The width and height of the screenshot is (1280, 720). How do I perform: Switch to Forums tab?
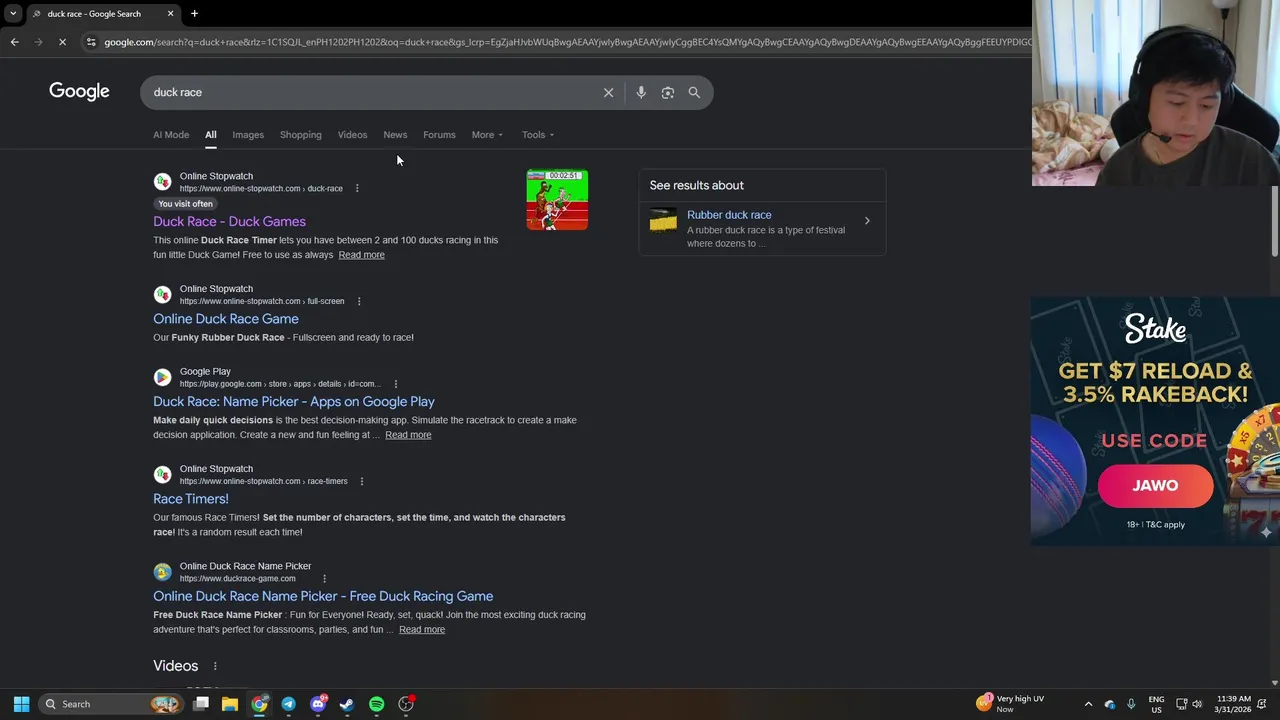coord(439,135)
